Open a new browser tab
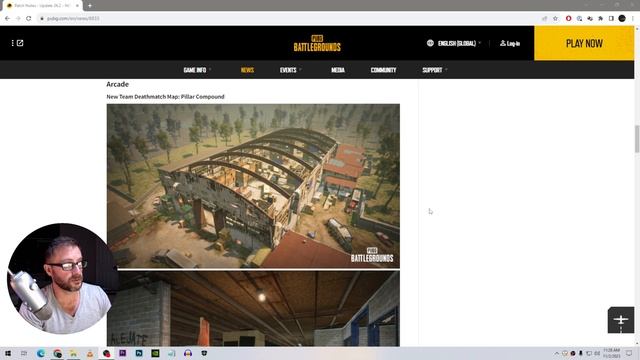 coord(90,6)
